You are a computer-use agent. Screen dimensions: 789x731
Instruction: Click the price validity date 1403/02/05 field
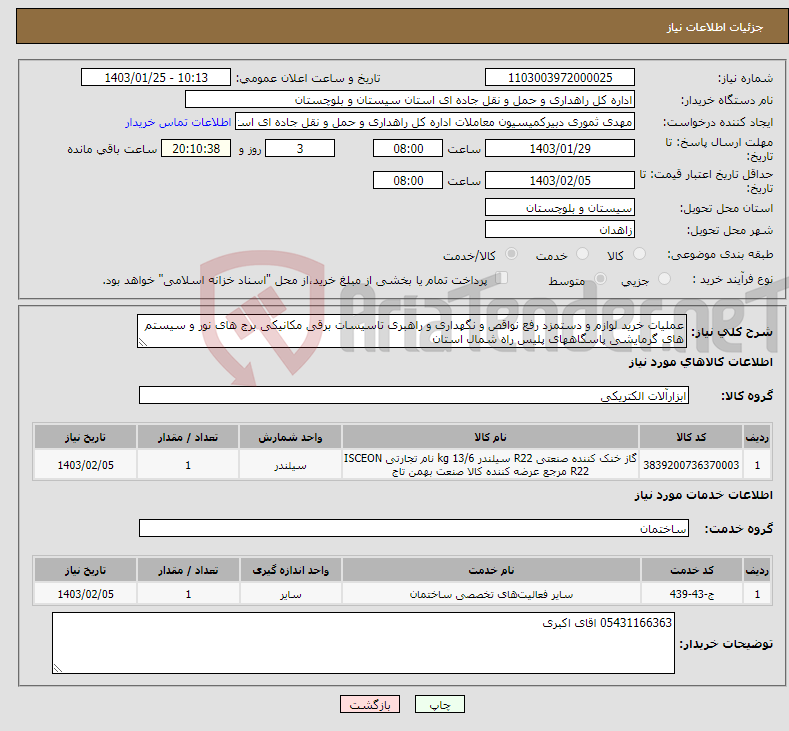coord(560,180)
